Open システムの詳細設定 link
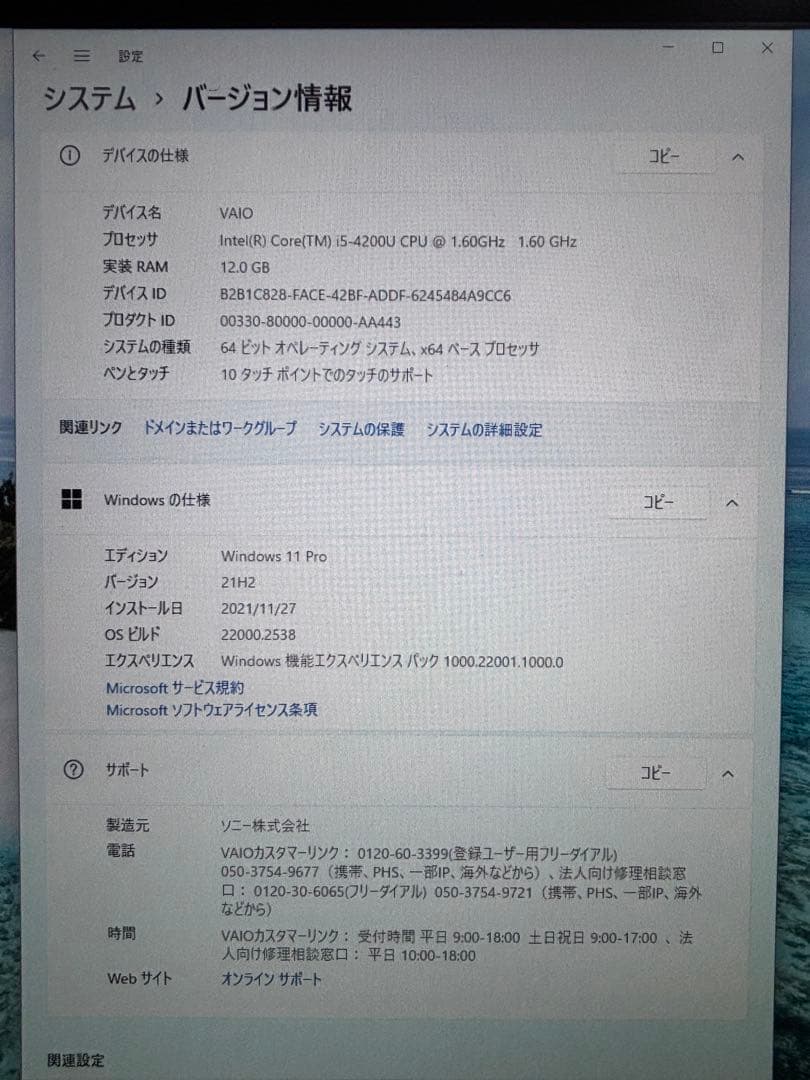This screenshot has width=810, height=1080. pos(483,429)
